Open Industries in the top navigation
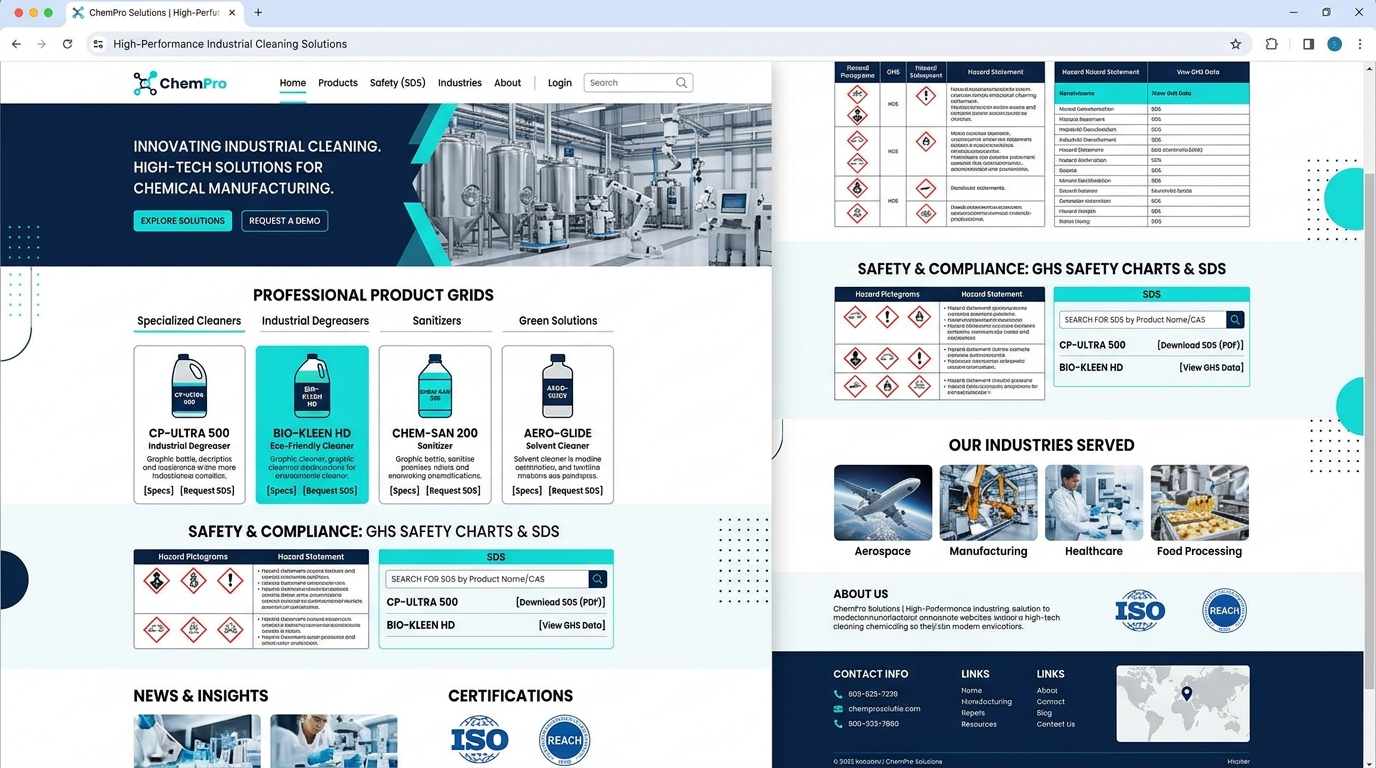1376x768 pixels. coord(460,83)
